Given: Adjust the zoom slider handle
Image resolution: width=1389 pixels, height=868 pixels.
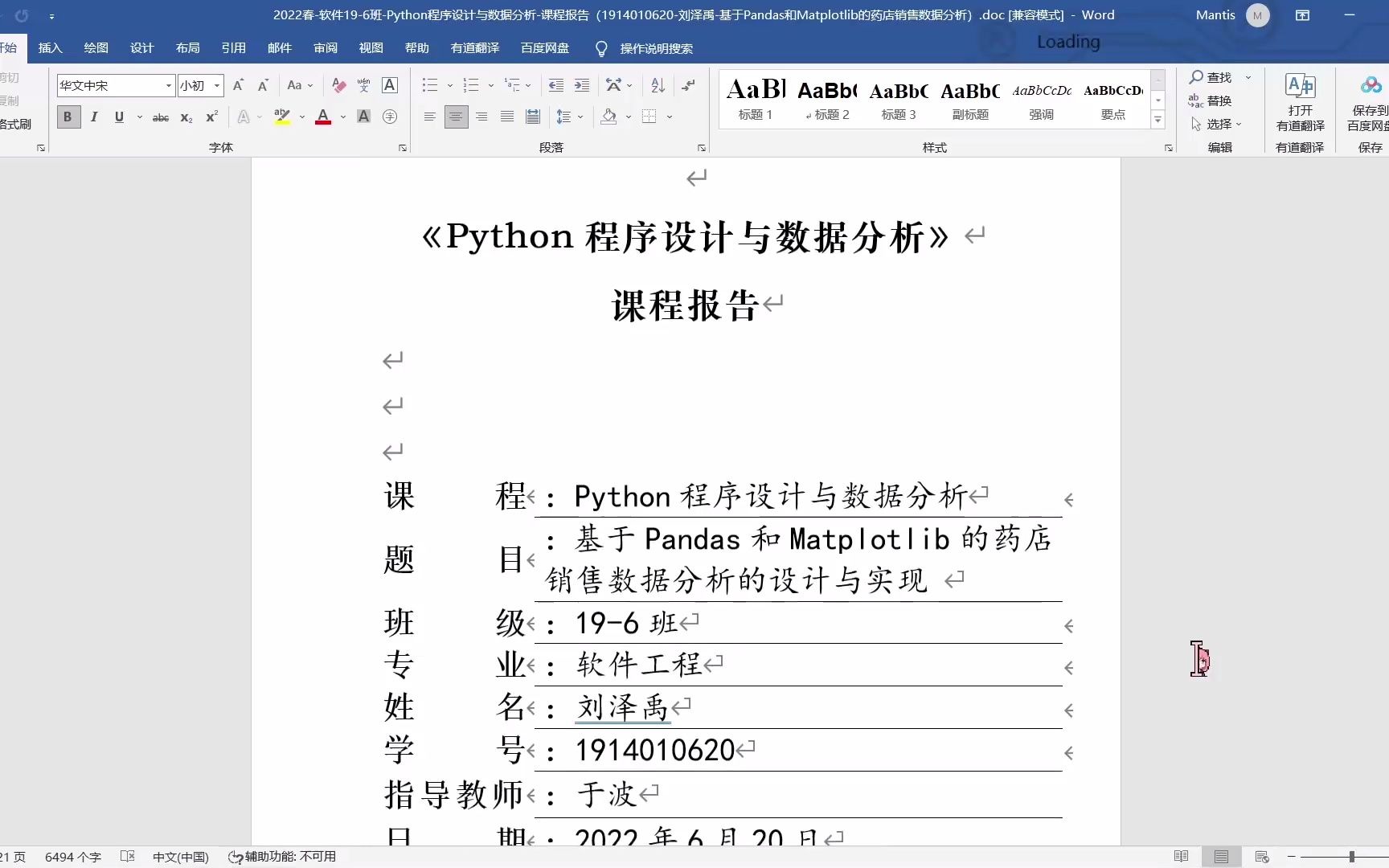Looking at the screenshot, I should coord(1352,857).
